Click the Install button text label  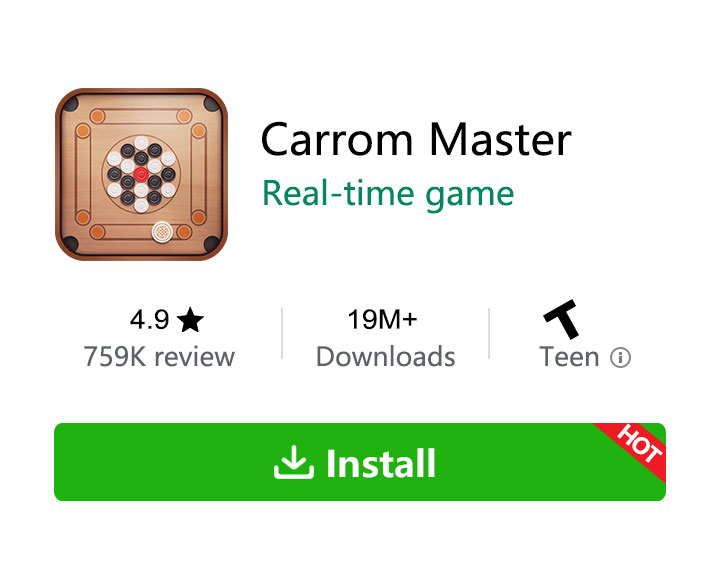pyautogui.click(x=381, y=464)
